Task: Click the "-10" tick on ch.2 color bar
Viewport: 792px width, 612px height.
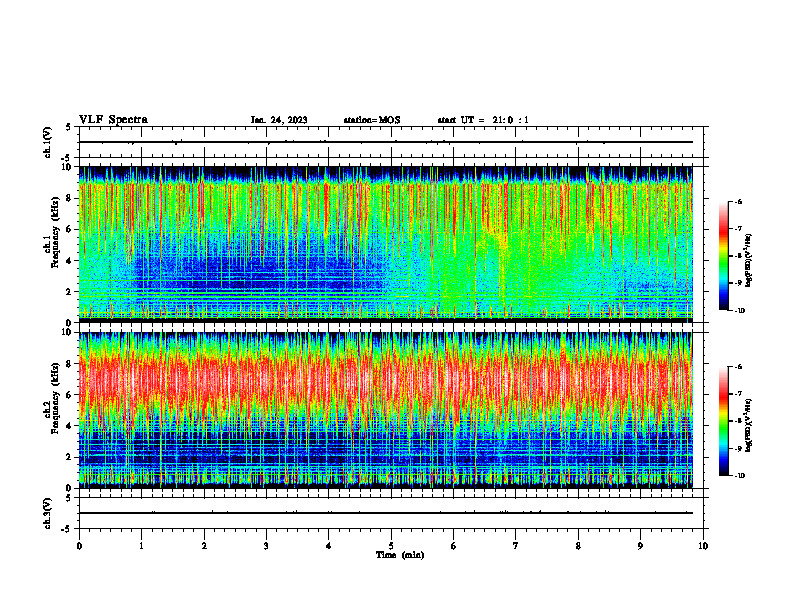Action: coord(739,476)
